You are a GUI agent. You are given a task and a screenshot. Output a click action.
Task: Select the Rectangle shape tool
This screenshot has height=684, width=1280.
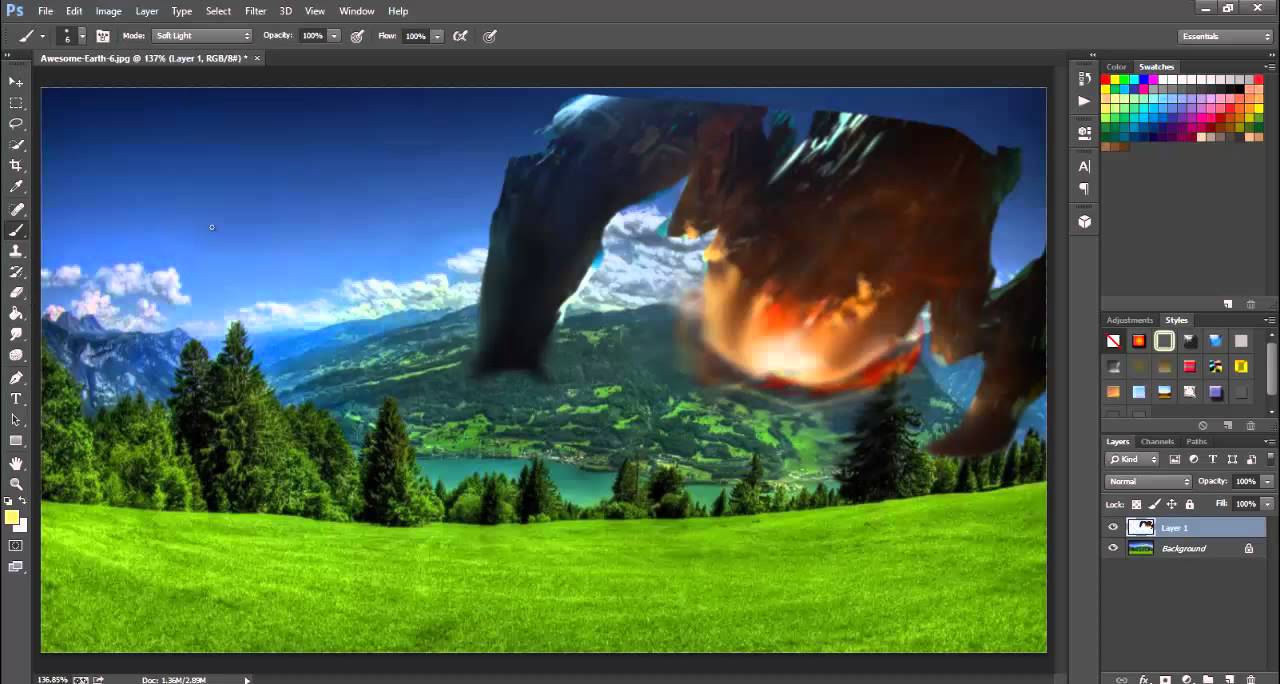click(16, 441)
